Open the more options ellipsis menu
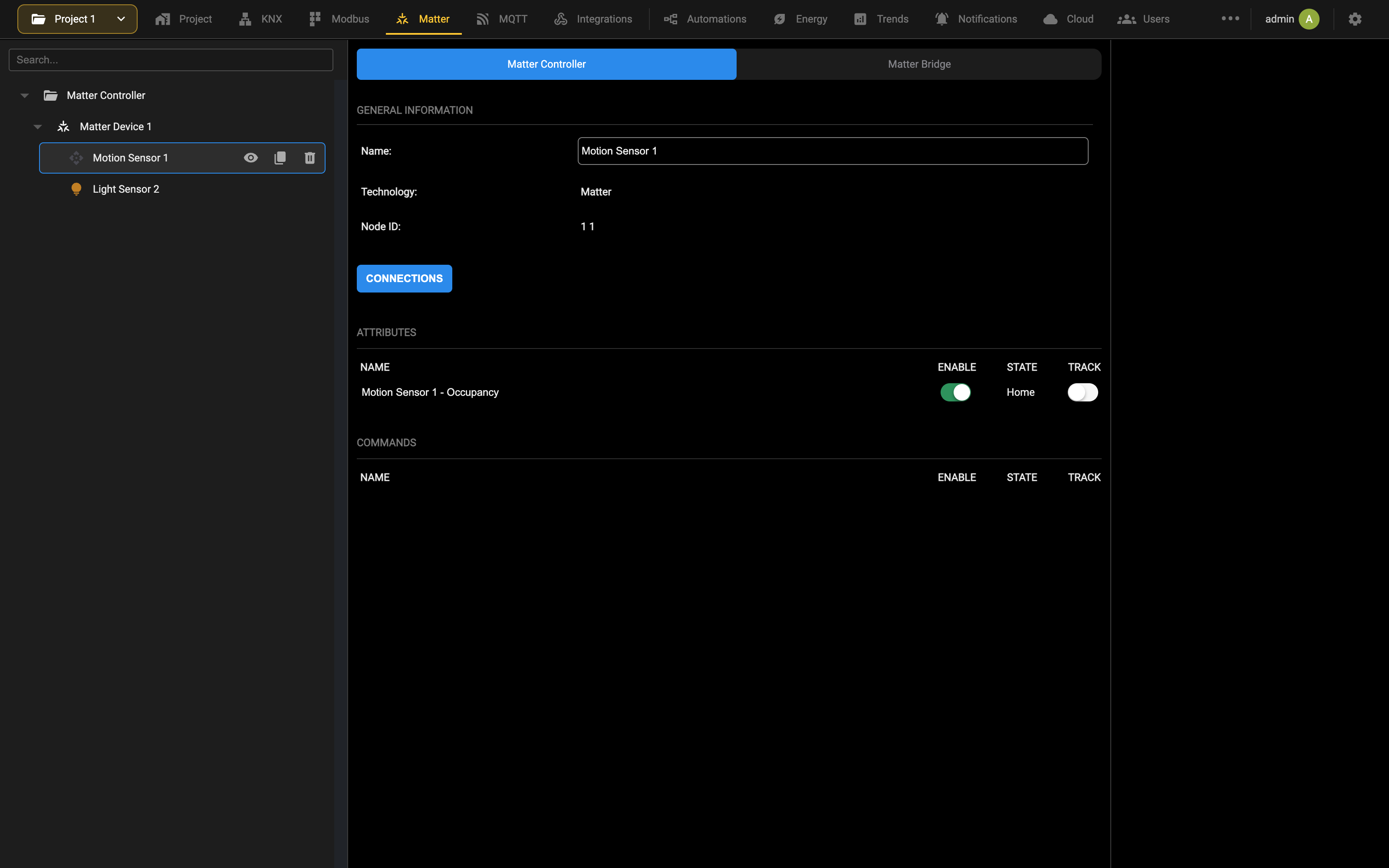The width and height of the screenshot is (1389, 868). pyautogui.click(x=1230, y=18)
